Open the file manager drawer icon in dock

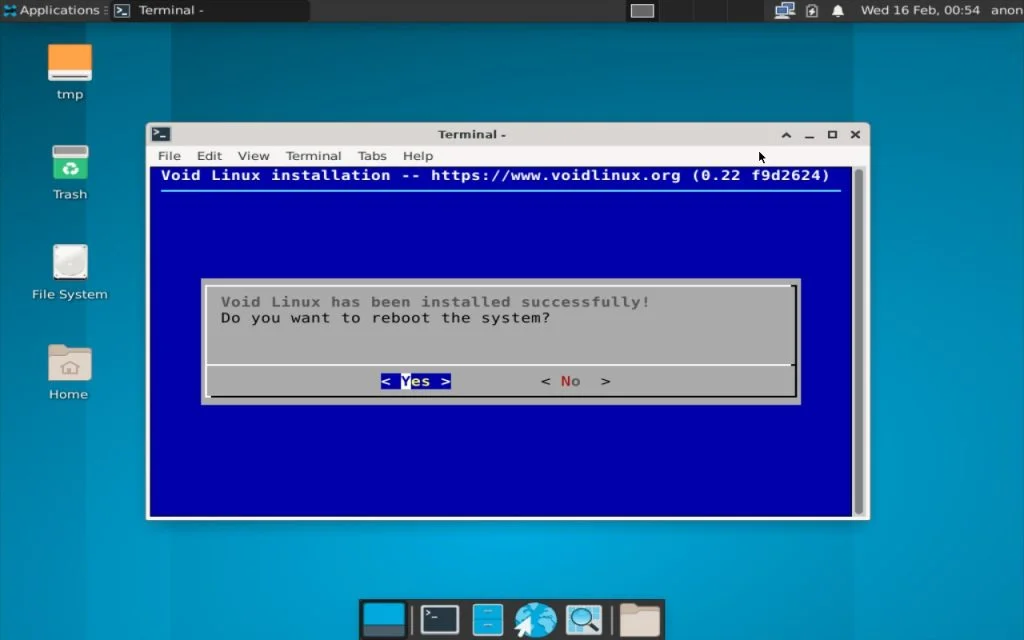click(486, 619)
